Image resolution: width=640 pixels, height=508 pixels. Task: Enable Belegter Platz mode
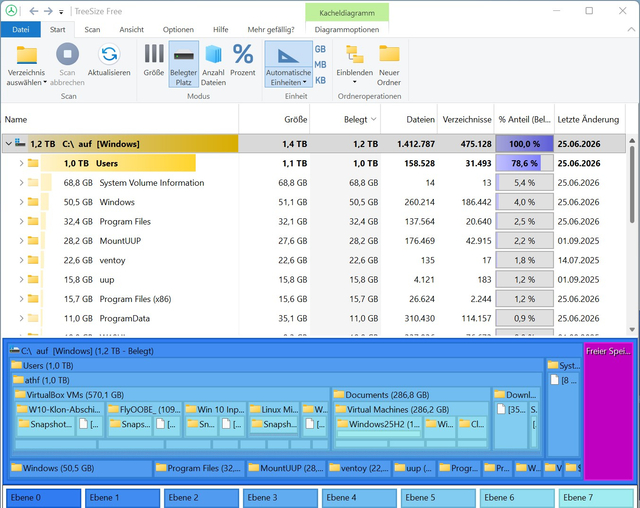coord(184,64)
